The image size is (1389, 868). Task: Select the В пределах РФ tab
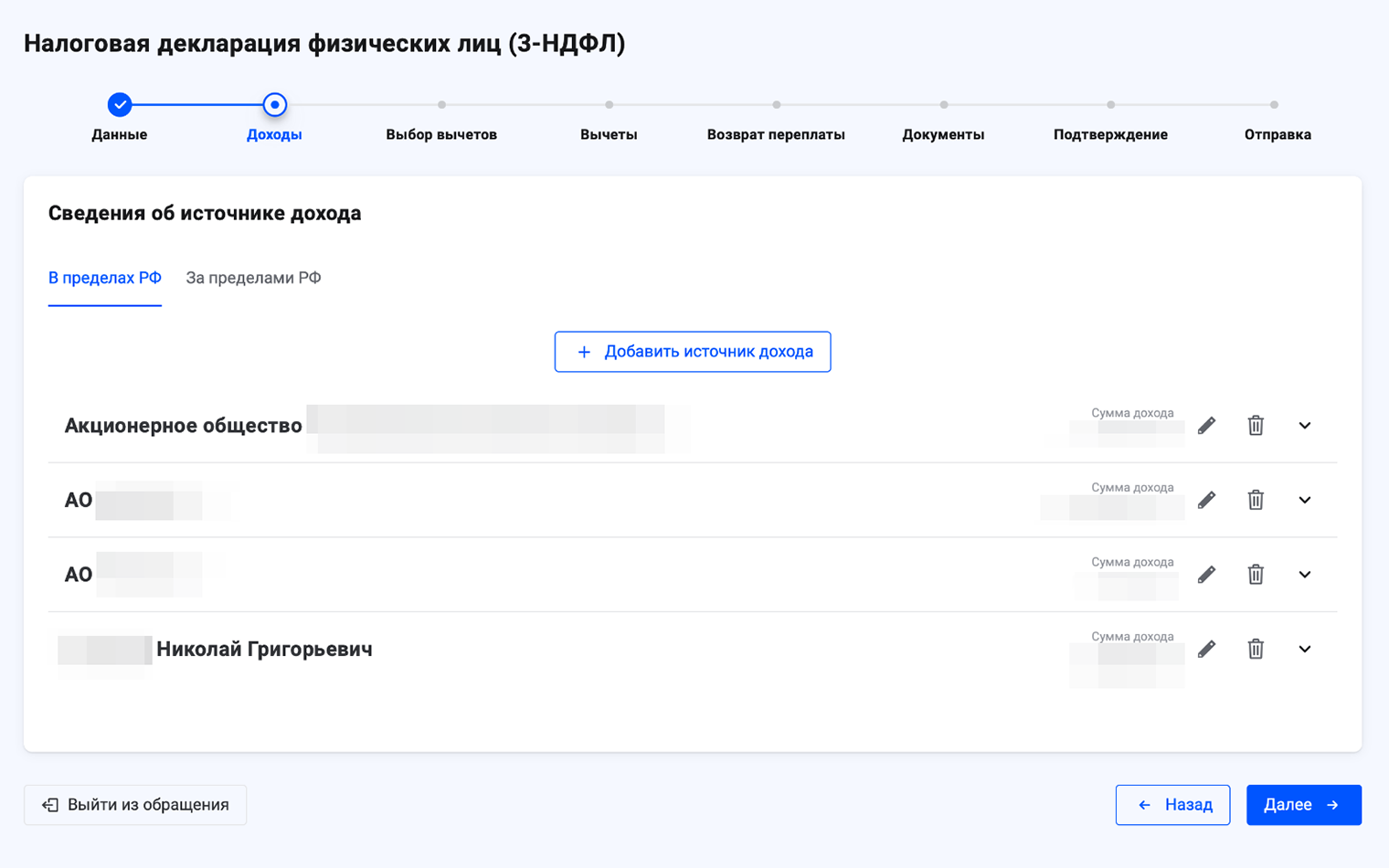[104, 278]
